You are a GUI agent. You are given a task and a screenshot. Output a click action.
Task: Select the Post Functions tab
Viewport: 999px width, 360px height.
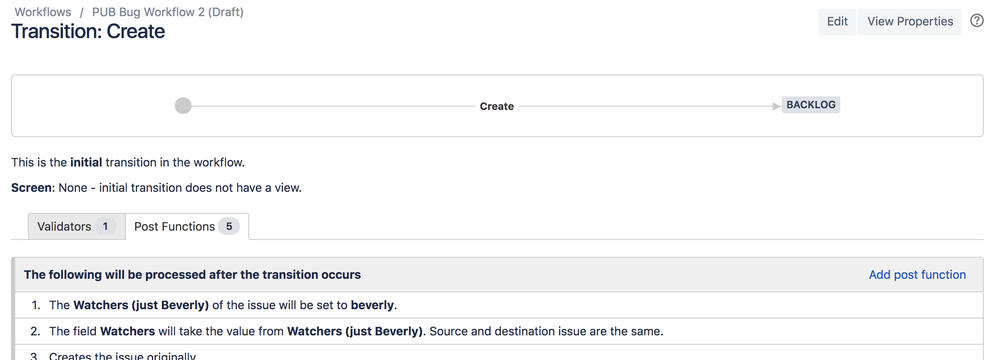tap(187, 226)
